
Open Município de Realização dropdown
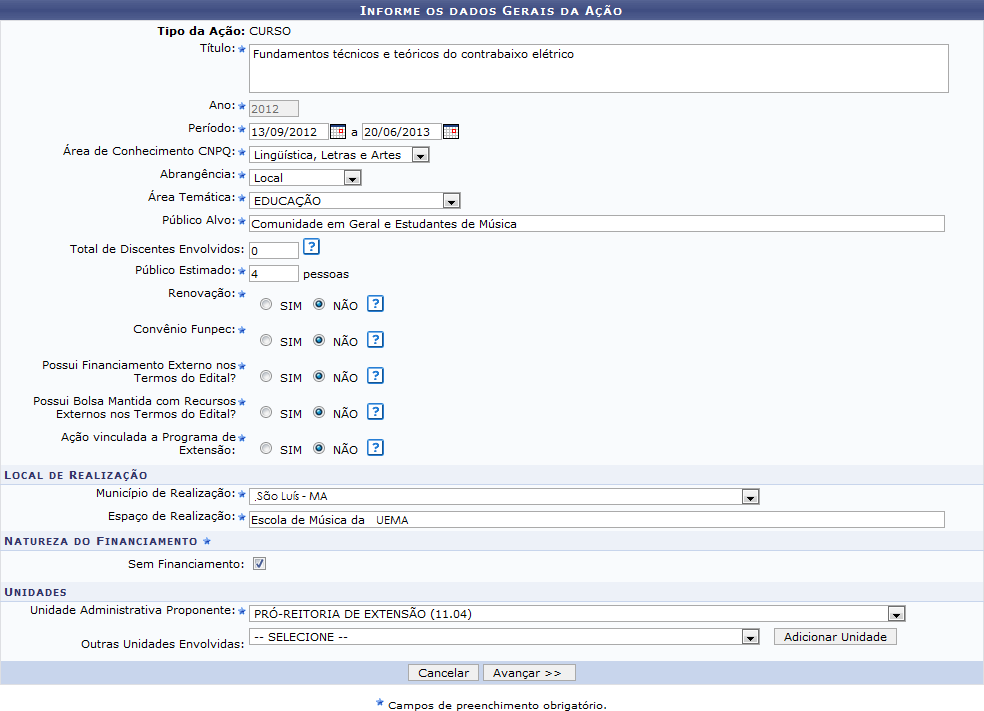(x=750, y=497)
